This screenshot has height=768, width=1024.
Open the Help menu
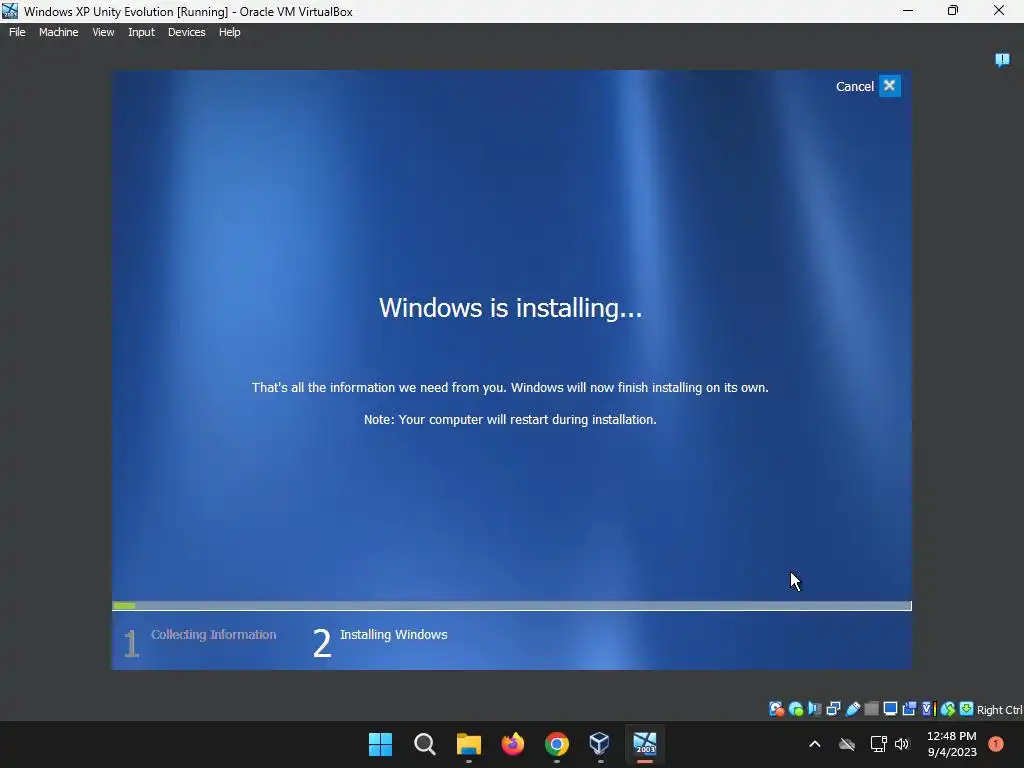pos(229,32)
